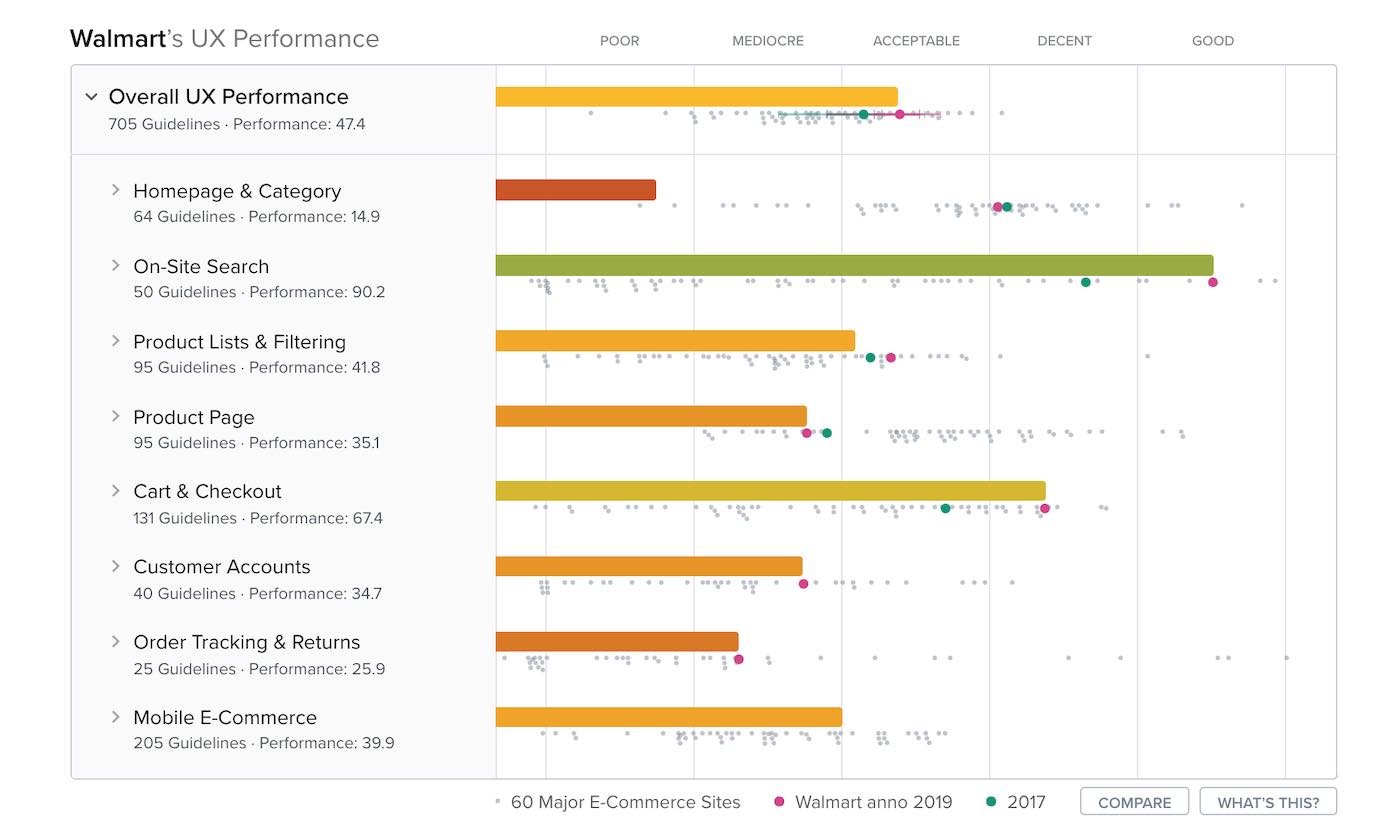Open the WHAT'S THIS? help button
Screen dimensions: 1400x838
point(1268,802)
